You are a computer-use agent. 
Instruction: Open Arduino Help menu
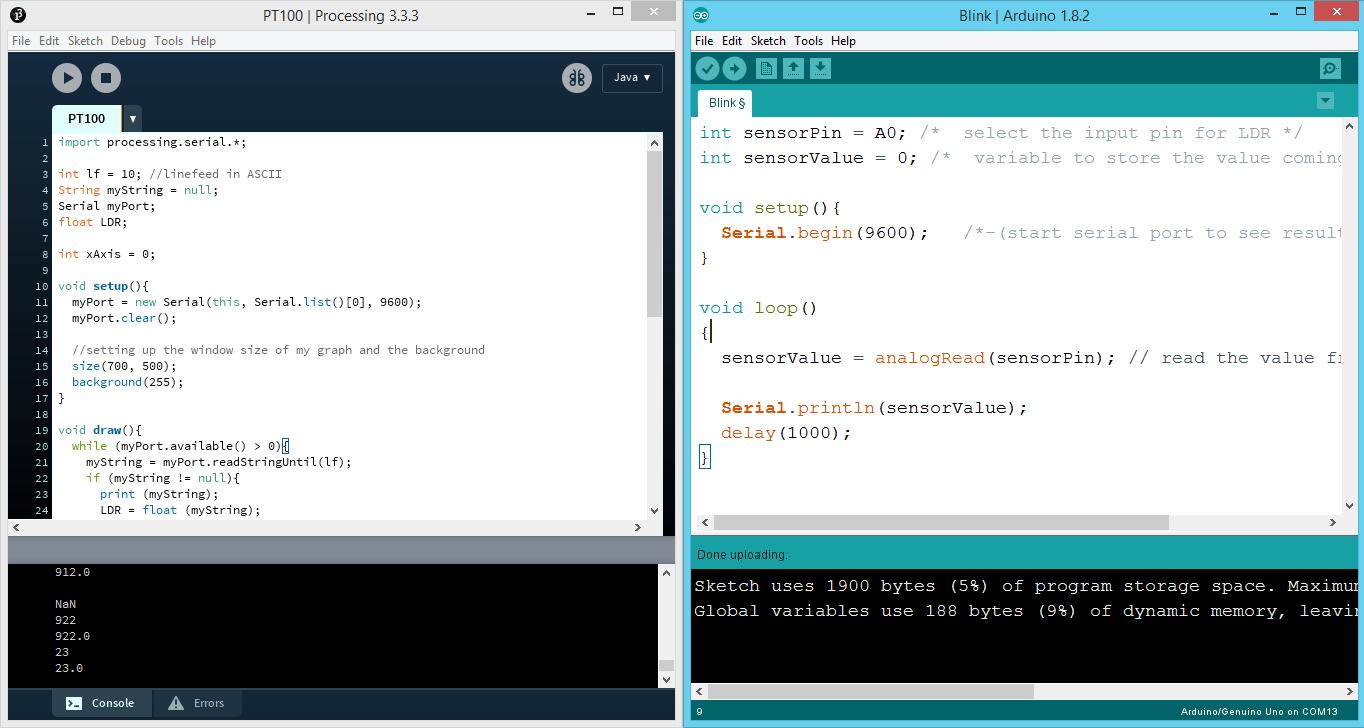[x=843, y=41]
